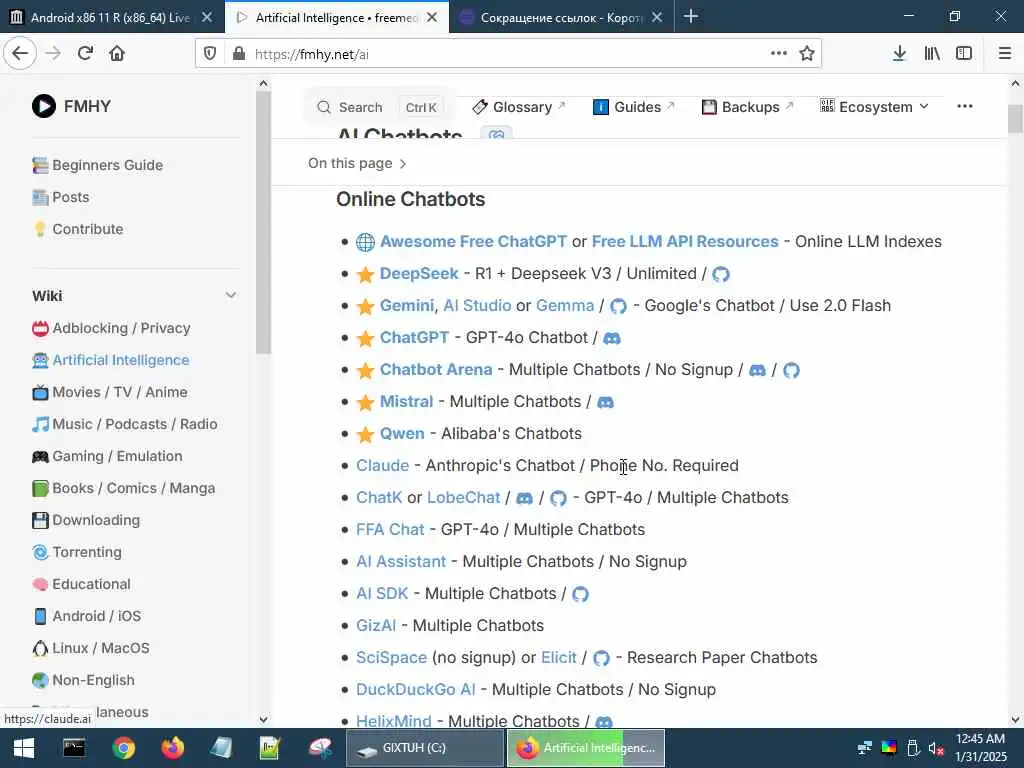Open the Glossary nav link
The image size is (1024, 768).
pos(519,106)
